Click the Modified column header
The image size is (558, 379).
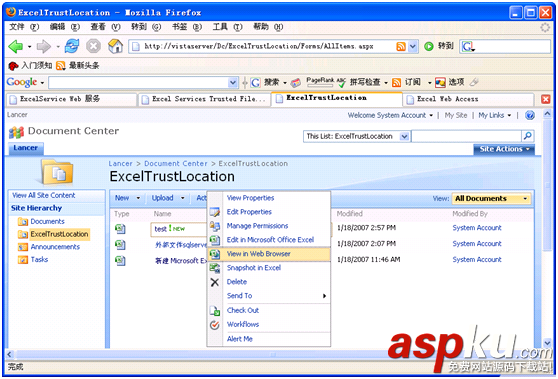[x=349, y=214]
